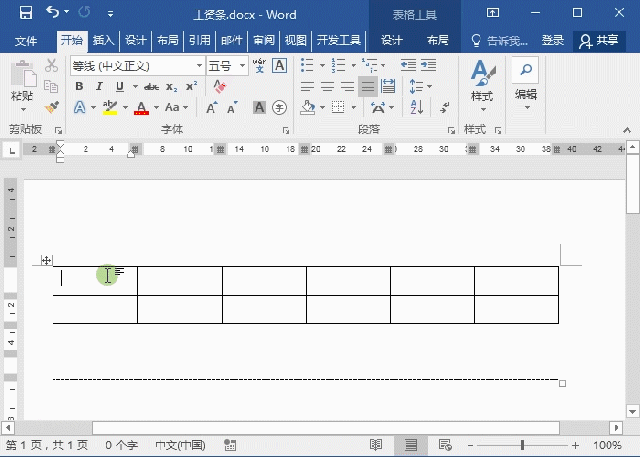Open the borders dropdown arrow
This screenshot has height=457, width=640.
click(x=354, y=108)
